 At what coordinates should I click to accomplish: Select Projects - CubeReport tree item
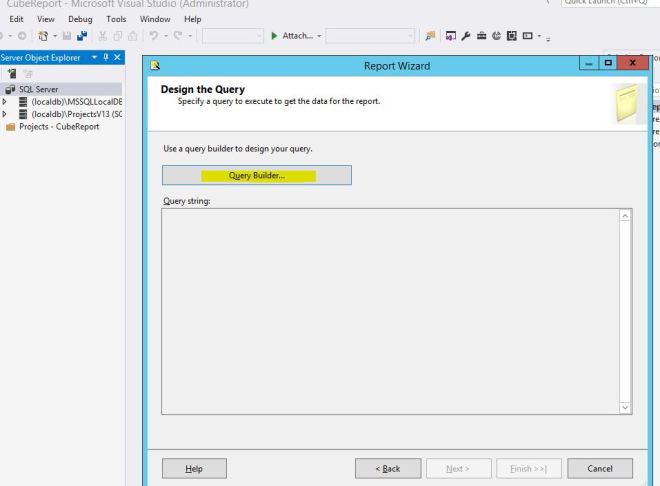click(56, 124)
